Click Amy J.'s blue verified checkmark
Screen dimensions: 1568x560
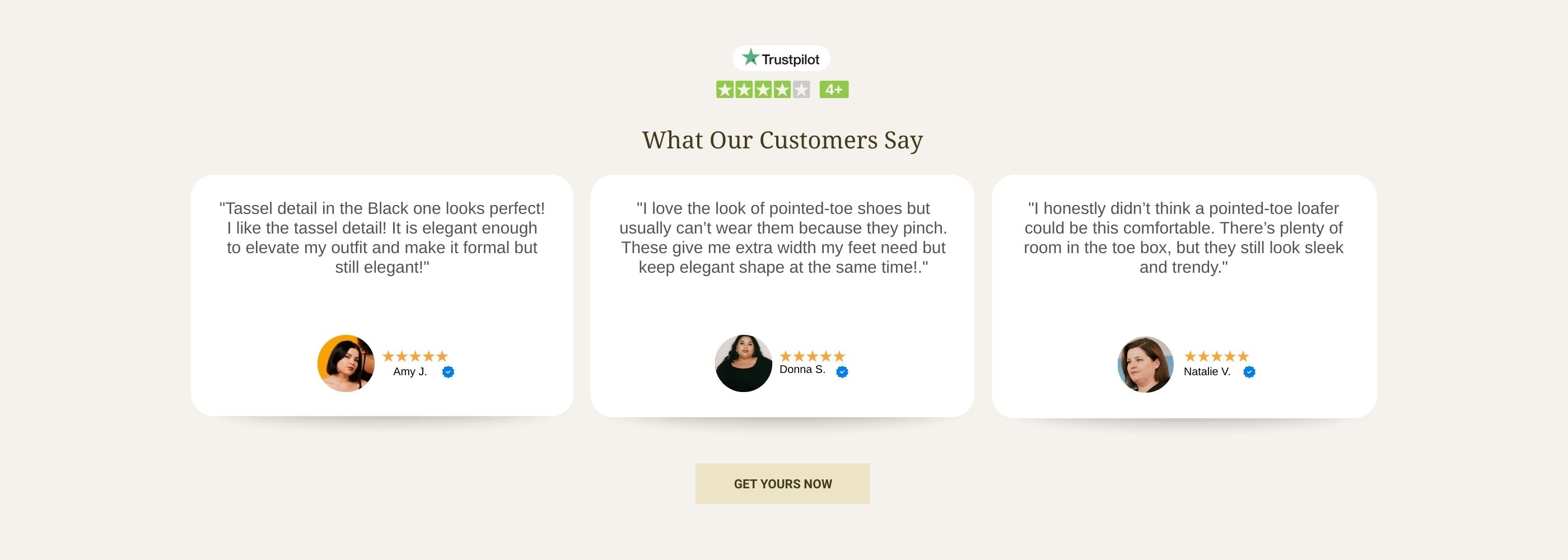pyautogui.click(x=448, y=372)
